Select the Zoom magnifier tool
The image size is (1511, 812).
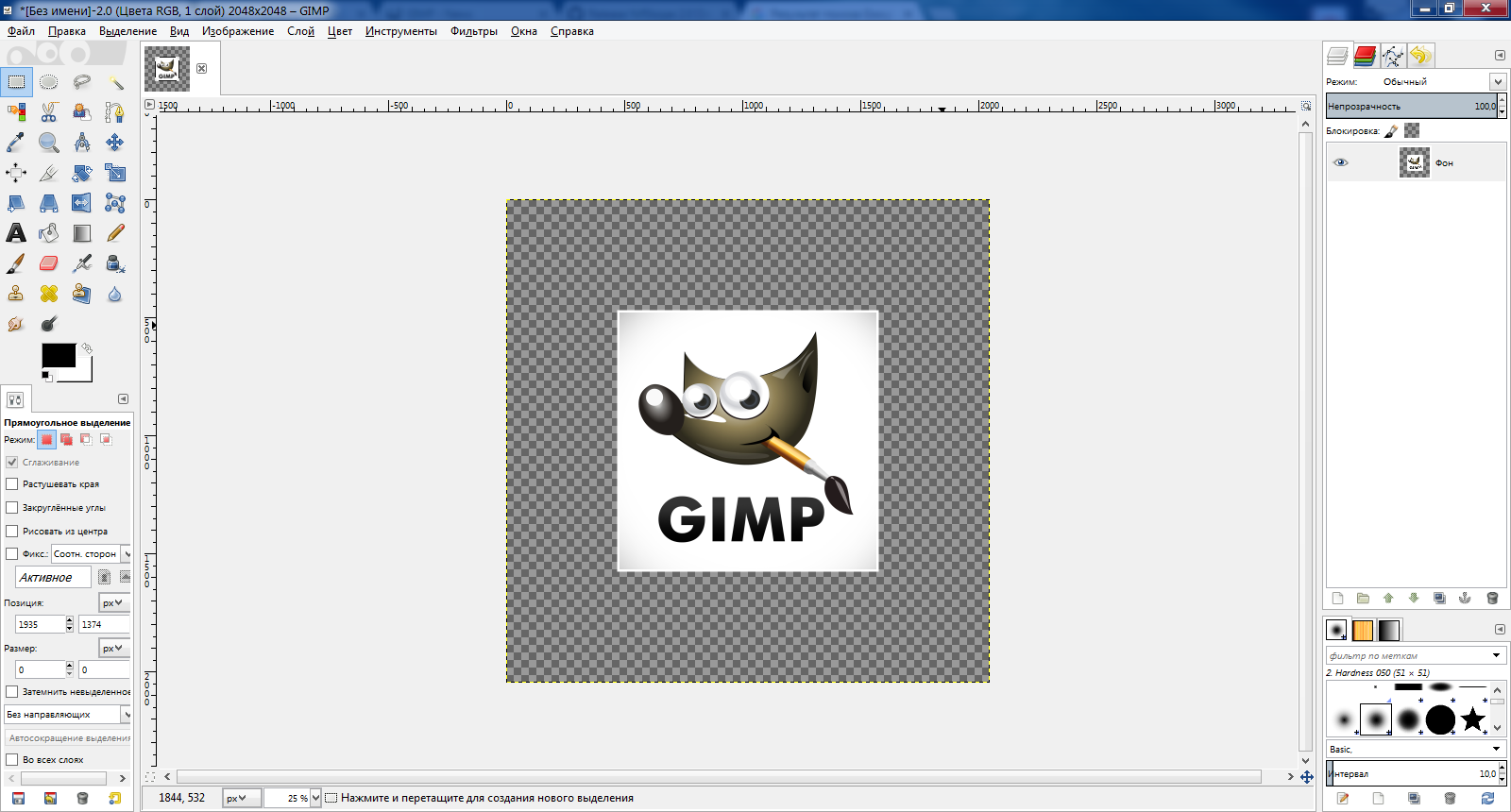pyautogui.click(x=49, y=143)
